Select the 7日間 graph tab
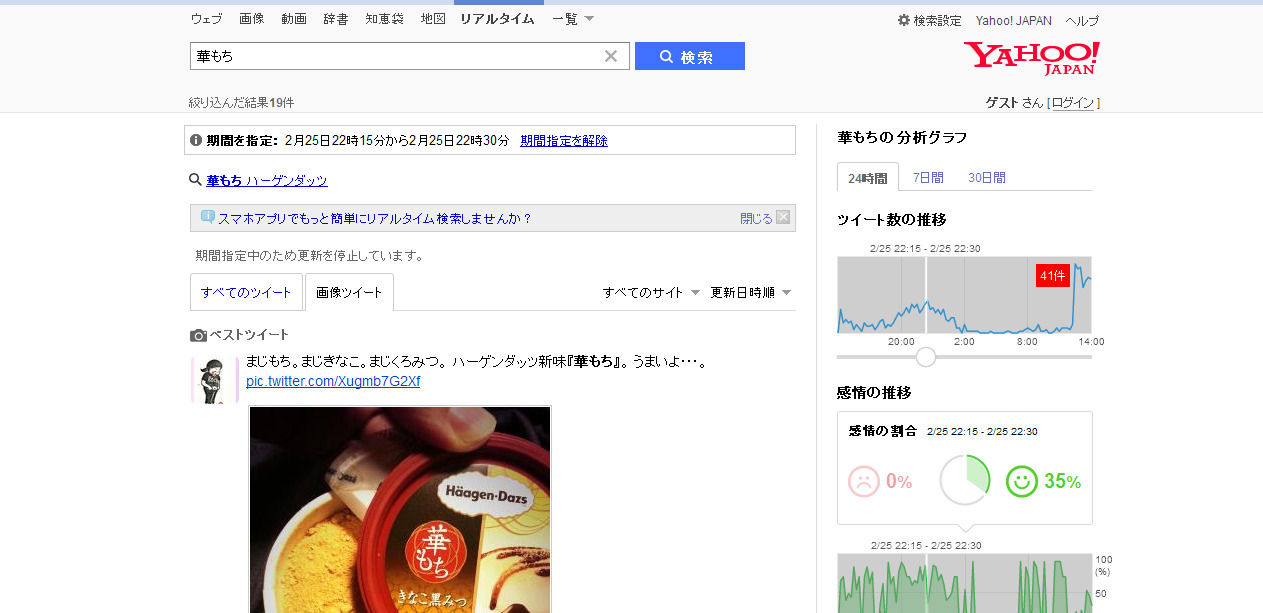Image resolution: width=1263 pixels, height=613 pixels. (928, 177)
